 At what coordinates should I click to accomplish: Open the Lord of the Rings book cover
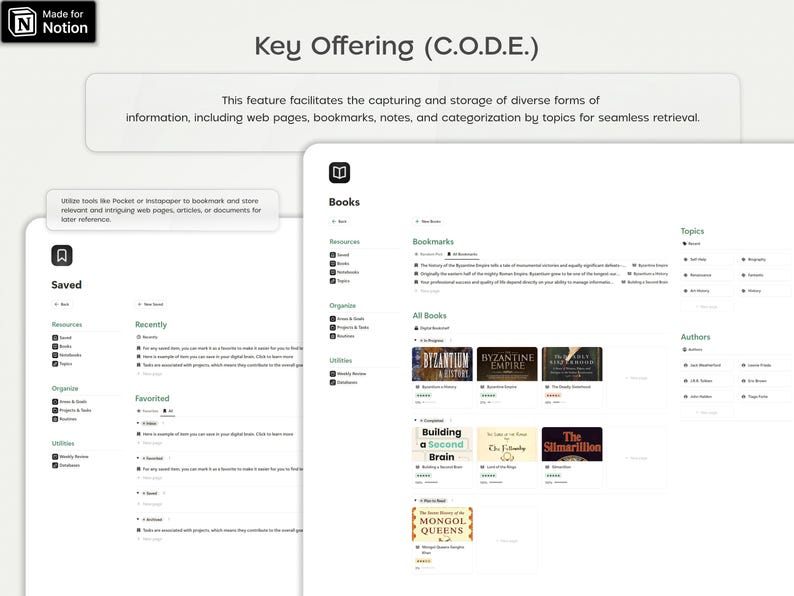pos(507,444)
